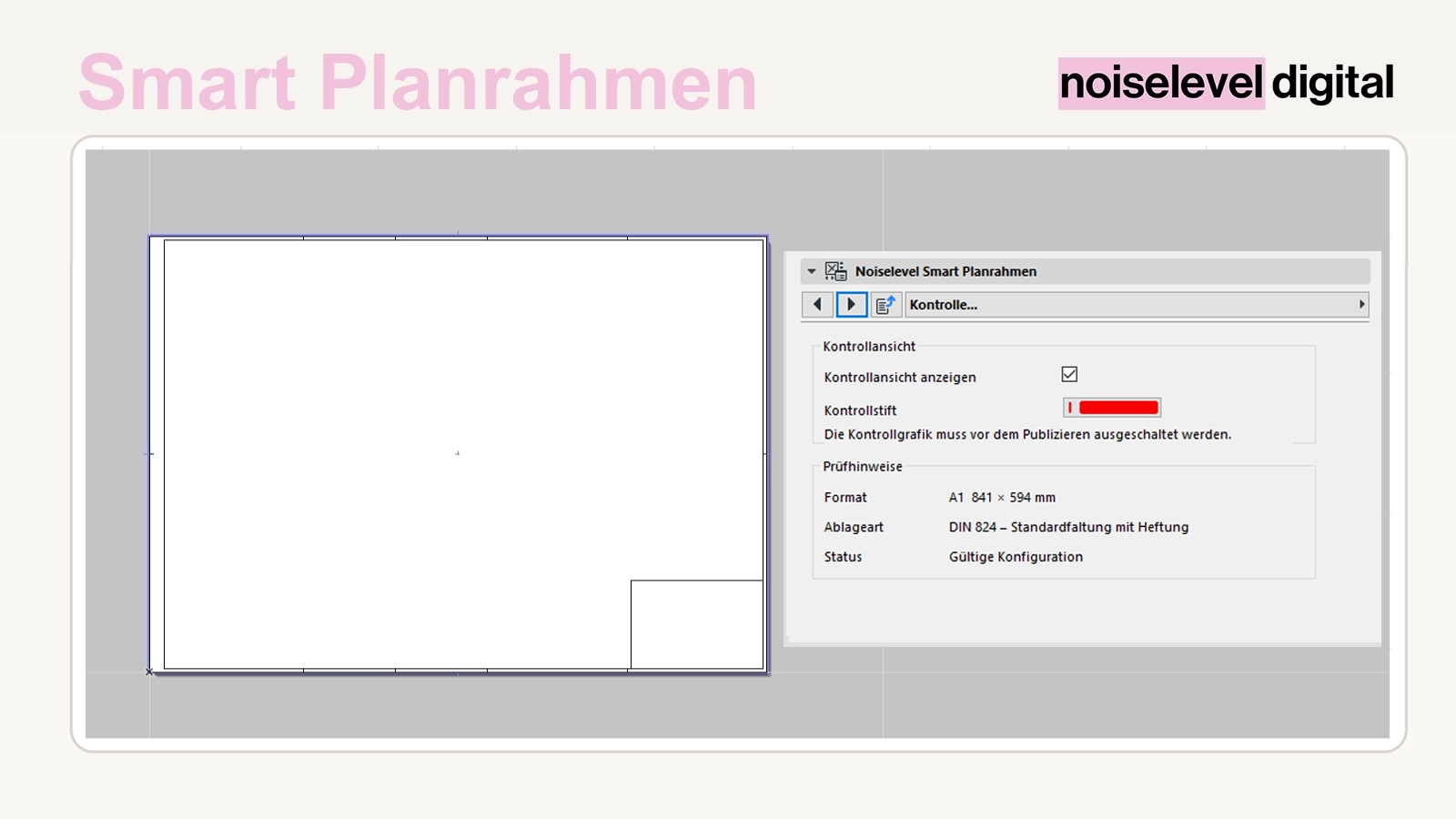Click the format value A1 841 × 594 mm
The image size is (1456, 819).
pos(1002,498)
